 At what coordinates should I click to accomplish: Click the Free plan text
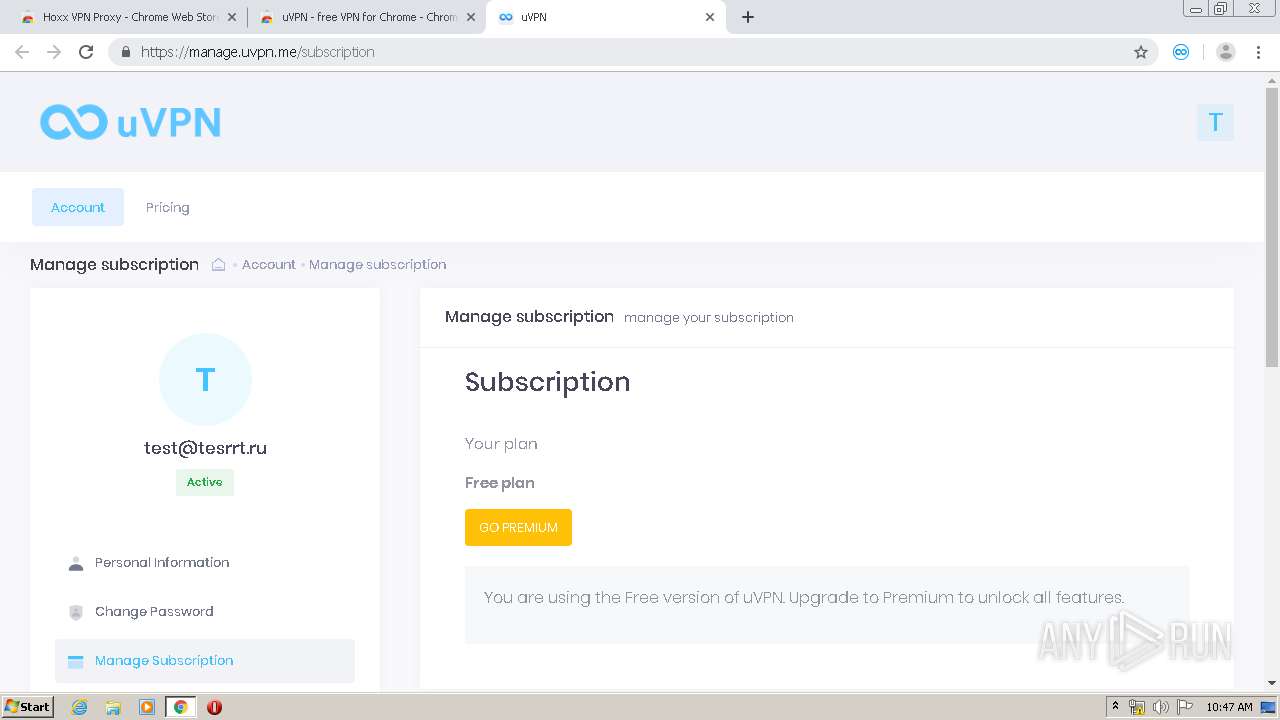pos(499,483)
